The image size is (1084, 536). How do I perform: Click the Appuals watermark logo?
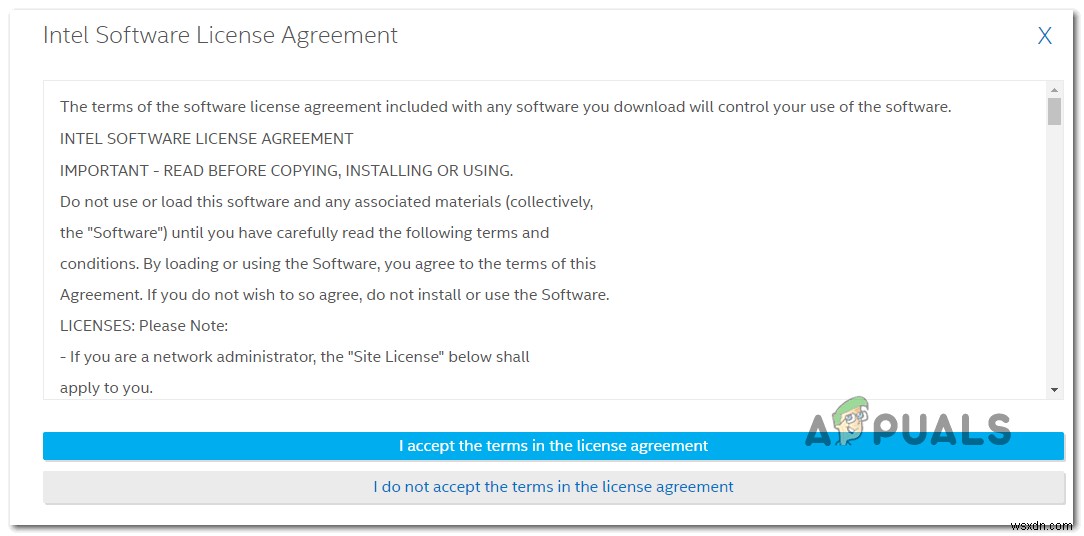[x=908, y=428]
